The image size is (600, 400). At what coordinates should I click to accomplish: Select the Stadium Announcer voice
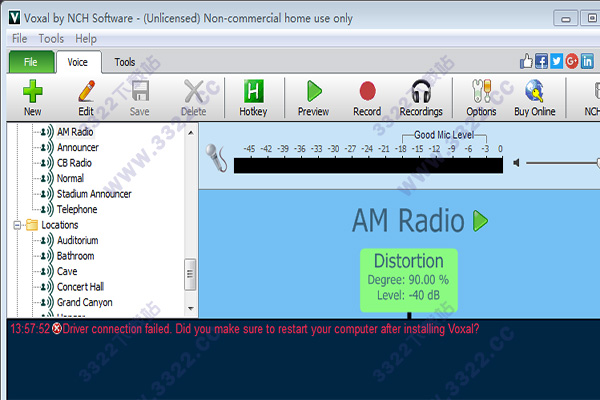click(x=94, y=194)
